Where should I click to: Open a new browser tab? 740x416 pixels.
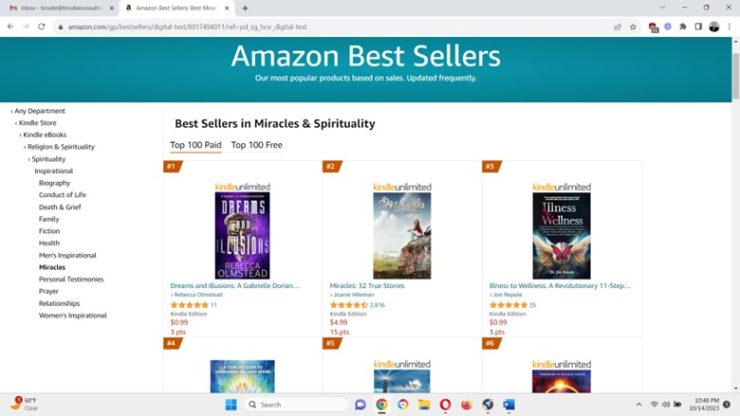point(245,8)
